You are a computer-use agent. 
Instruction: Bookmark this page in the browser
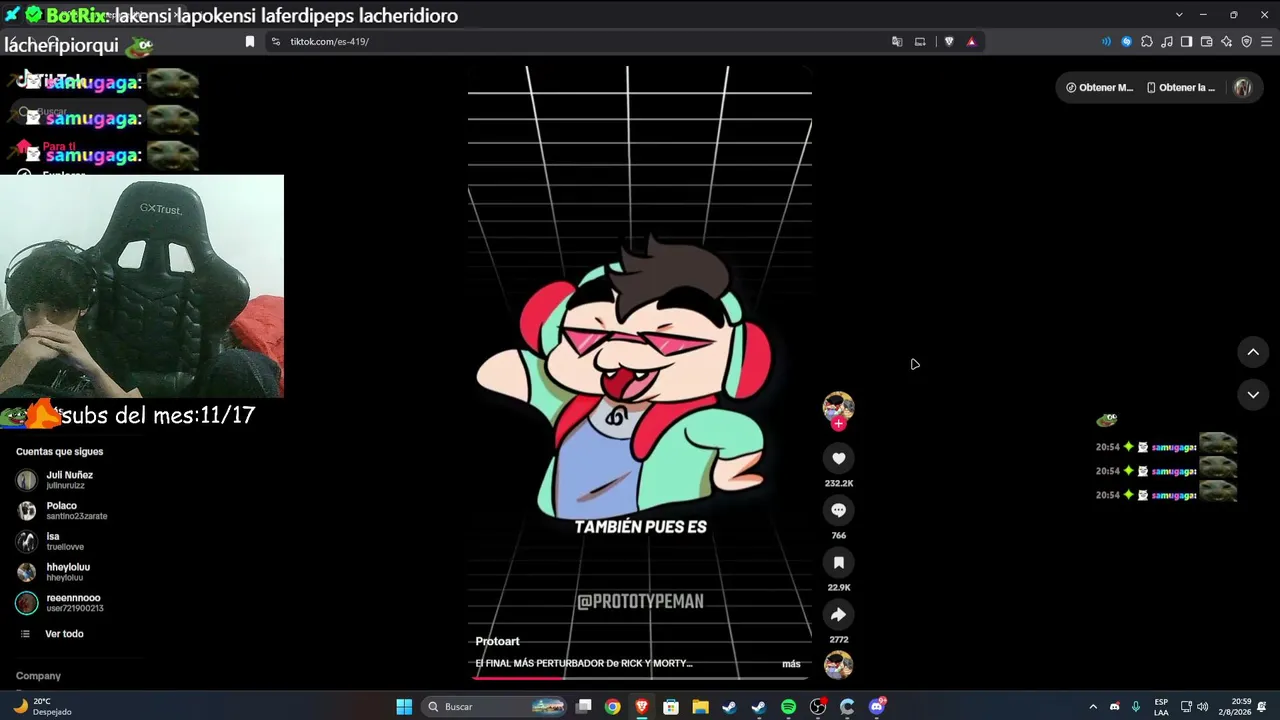[x=250, y=42]
